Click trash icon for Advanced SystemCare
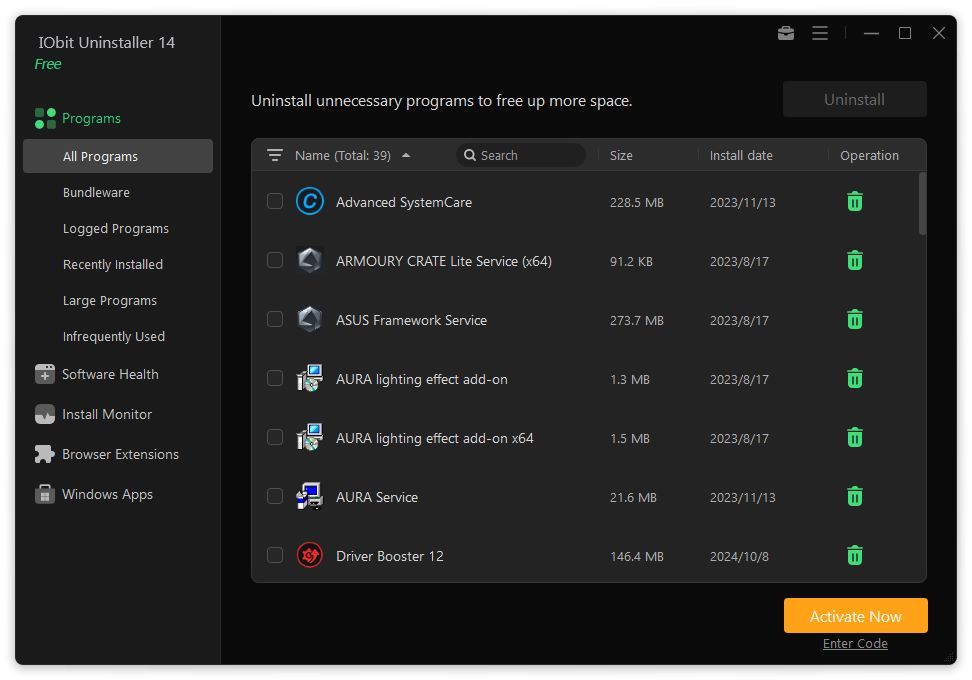The image size is (972, 680). pos(854,202)
